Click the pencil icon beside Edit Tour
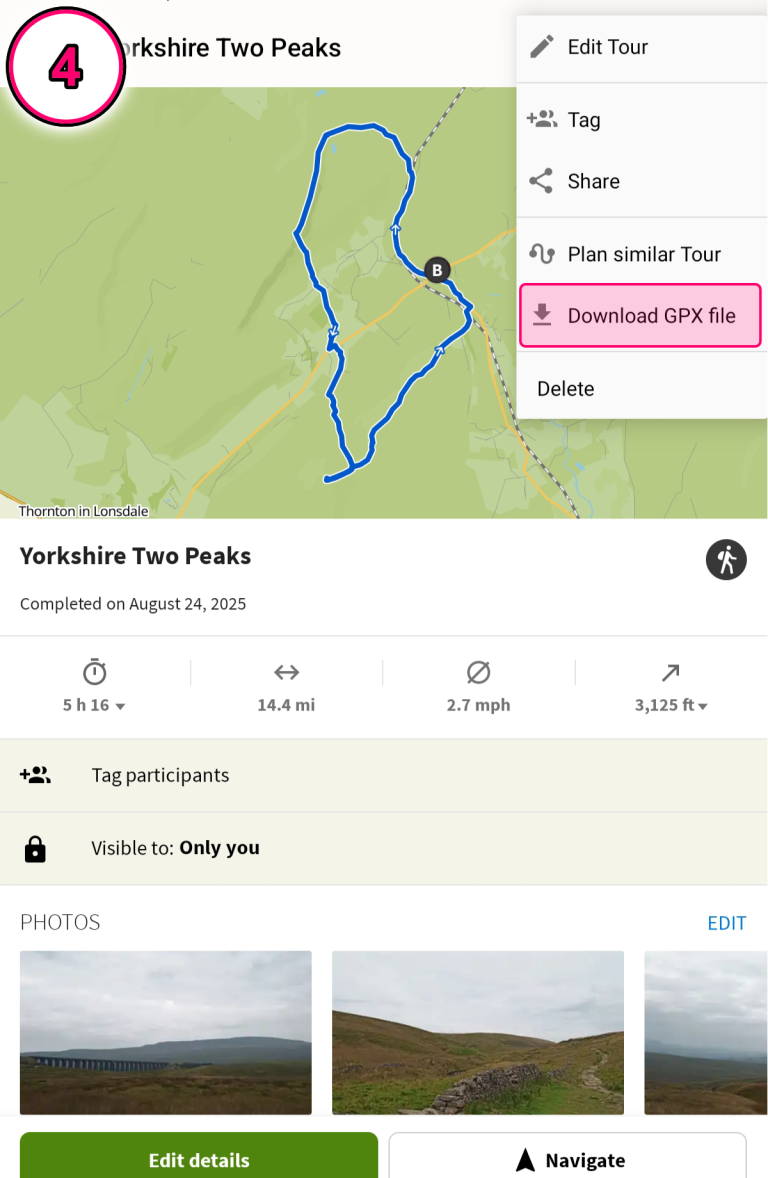This screenshot has width=768, height=1178. [x=542, y=47]
